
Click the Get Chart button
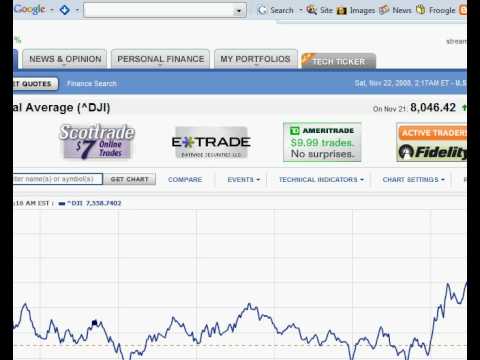click(129, 179)
